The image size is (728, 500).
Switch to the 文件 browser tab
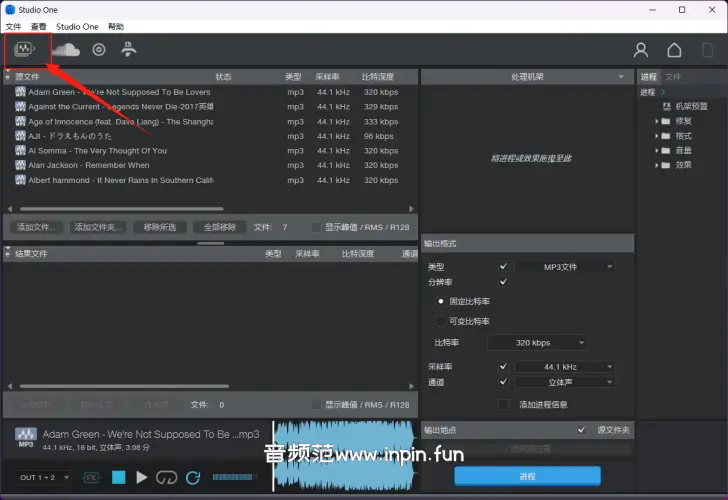[673, 77]
